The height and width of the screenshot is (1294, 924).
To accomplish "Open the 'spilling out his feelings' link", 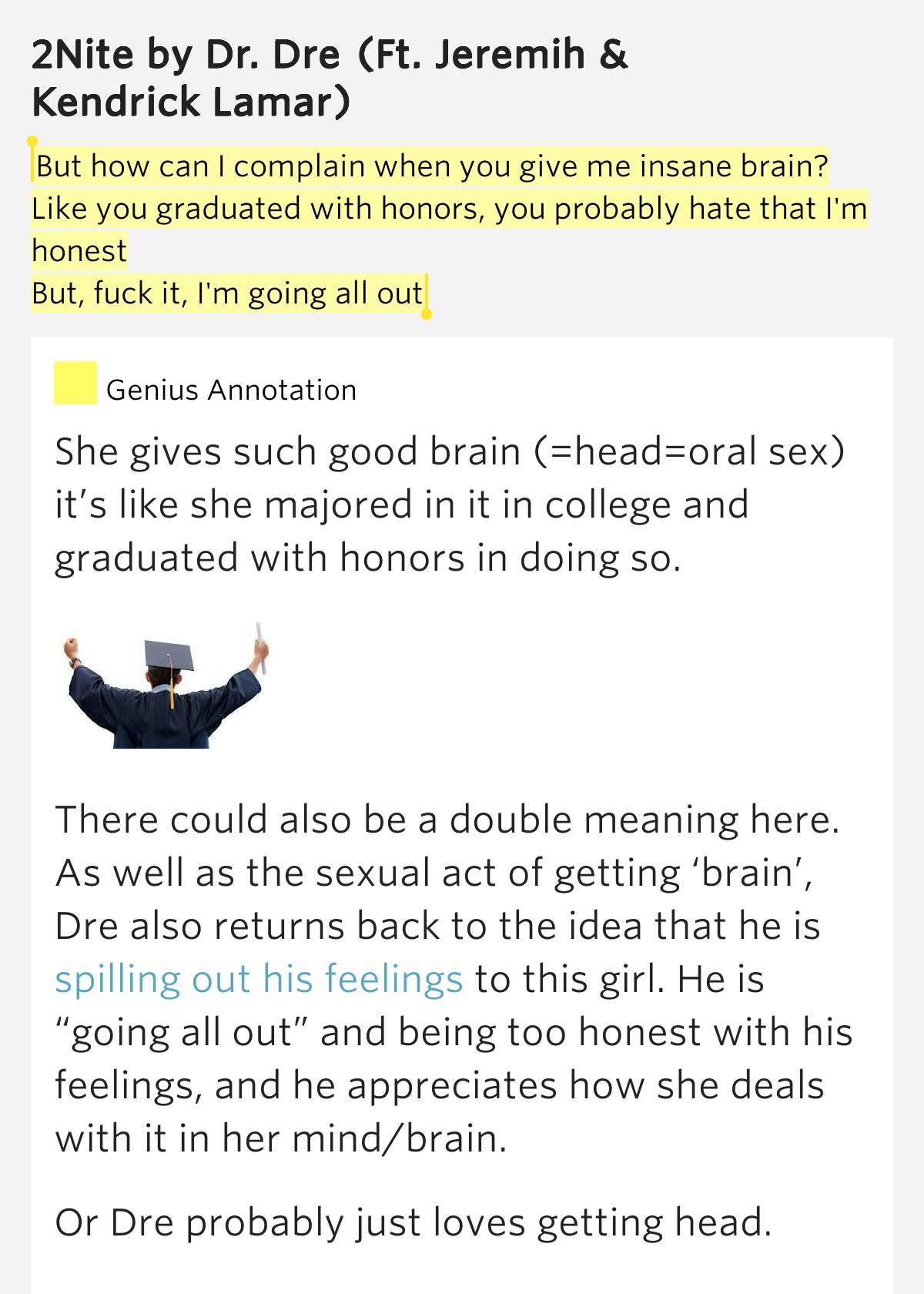I will click(259, 979).
